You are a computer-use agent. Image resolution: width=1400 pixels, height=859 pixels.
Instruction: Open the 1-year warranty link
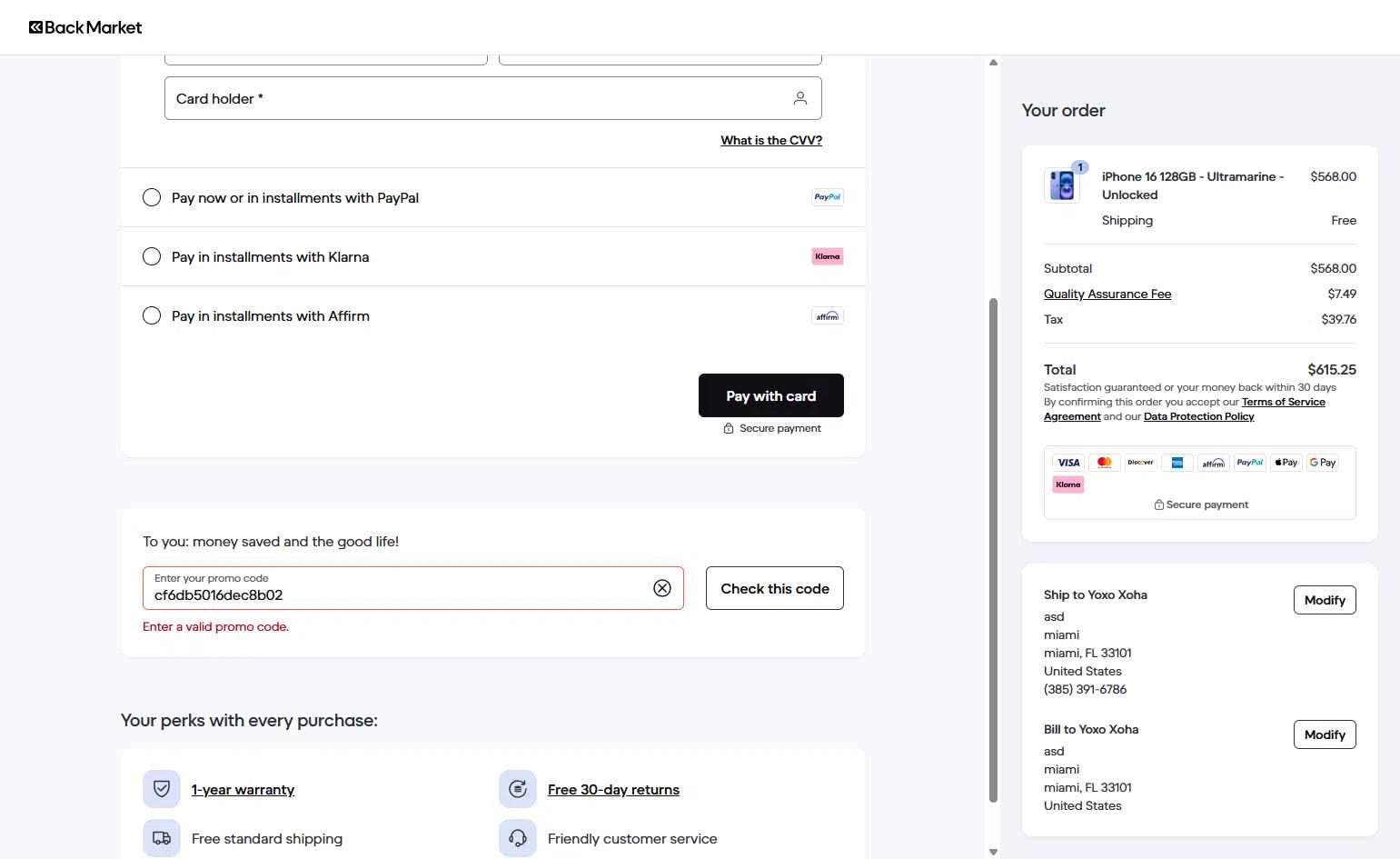(x=243, y=789)
